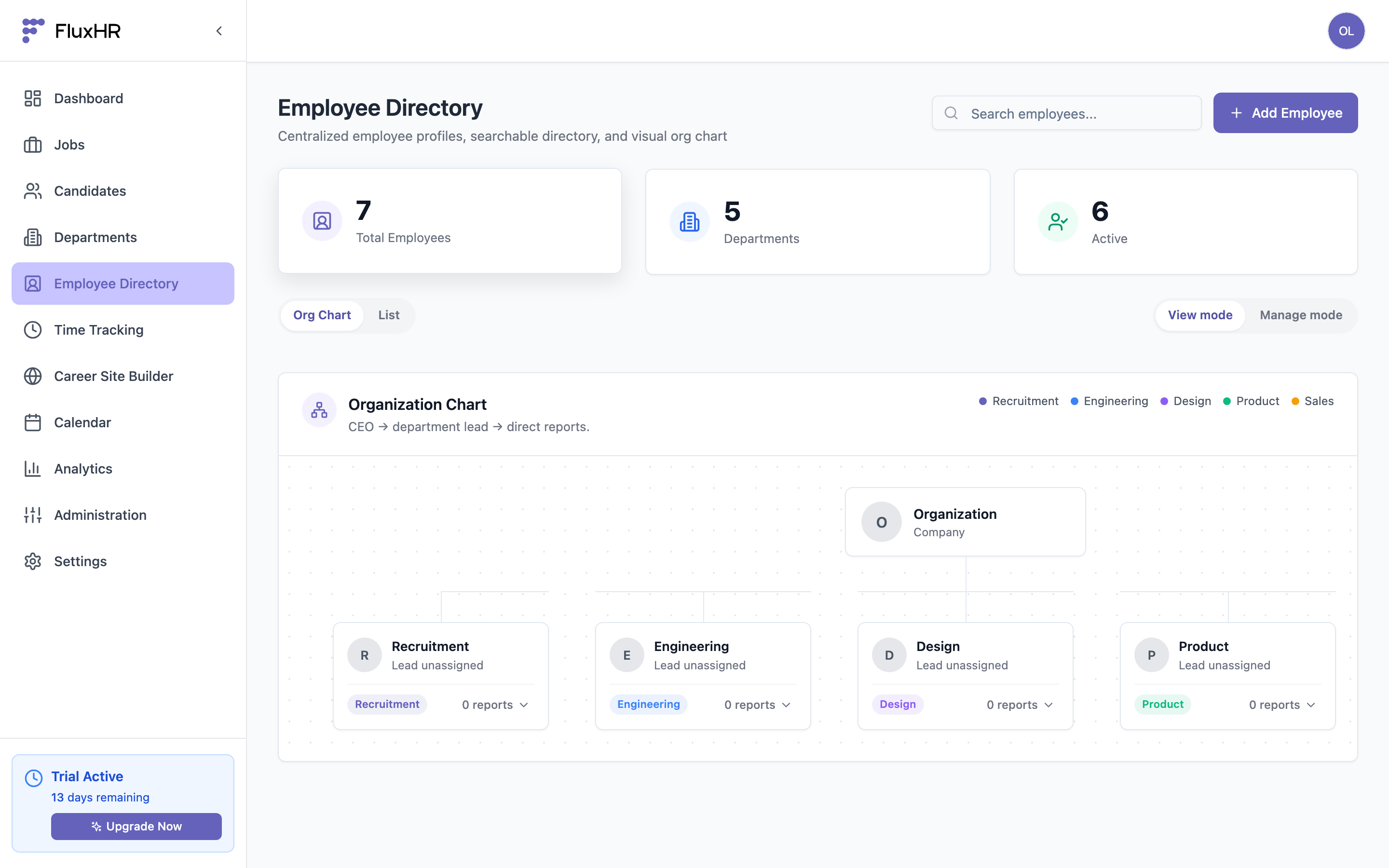Click the Candidates people icon
The image size is (1389, 868).
tap(33, 191)
